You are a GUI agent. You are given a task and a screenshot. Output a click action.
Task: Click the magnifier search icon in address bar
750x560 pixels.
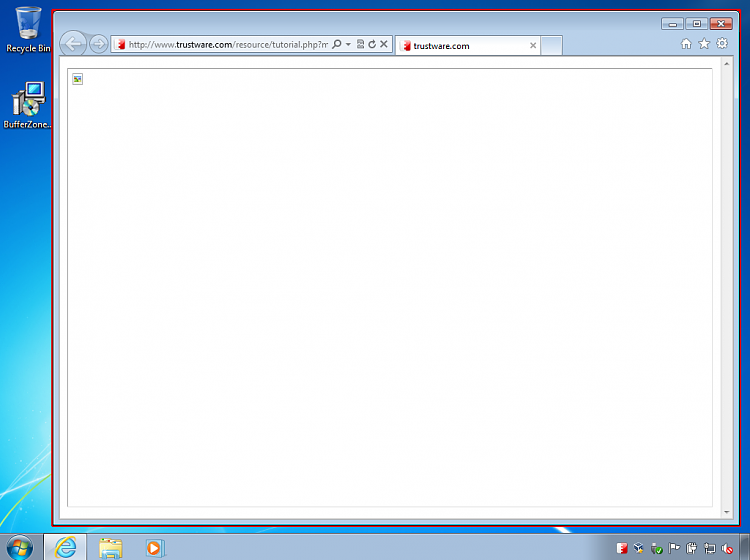(x=337, y=44)
